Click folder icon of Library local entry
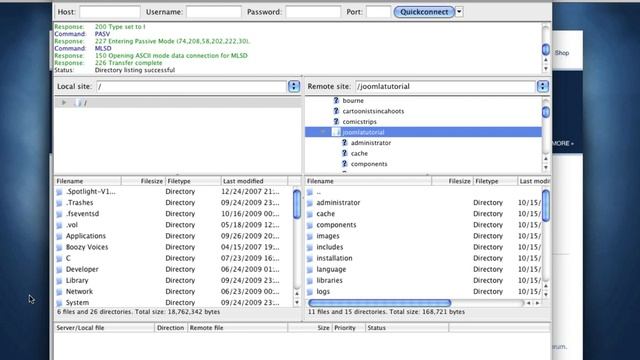The height and width of the screenshot is (360, 640). [x=60, y=281]
